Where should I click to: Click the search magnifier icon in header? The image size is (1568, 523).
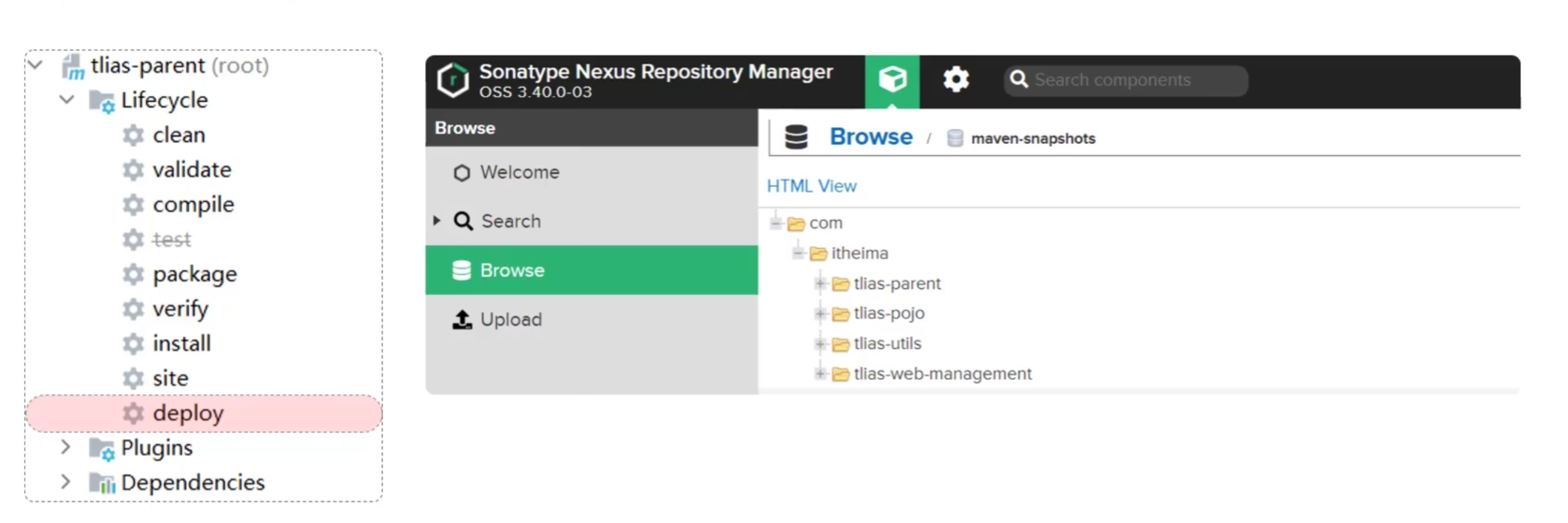[x=1019, y=79]
